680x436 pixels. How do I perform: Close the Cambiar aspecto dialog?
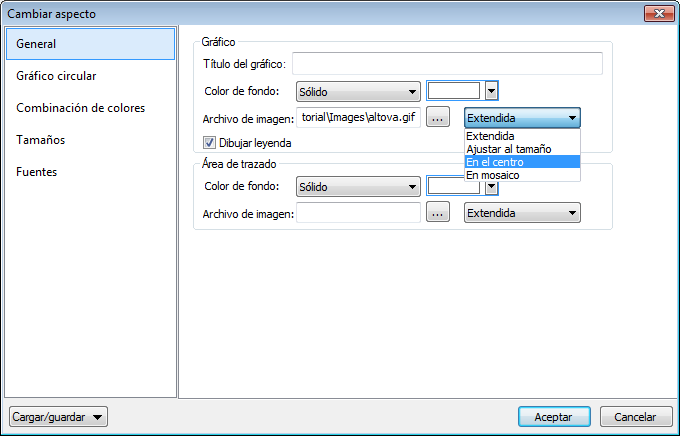[x=657, y=13]
